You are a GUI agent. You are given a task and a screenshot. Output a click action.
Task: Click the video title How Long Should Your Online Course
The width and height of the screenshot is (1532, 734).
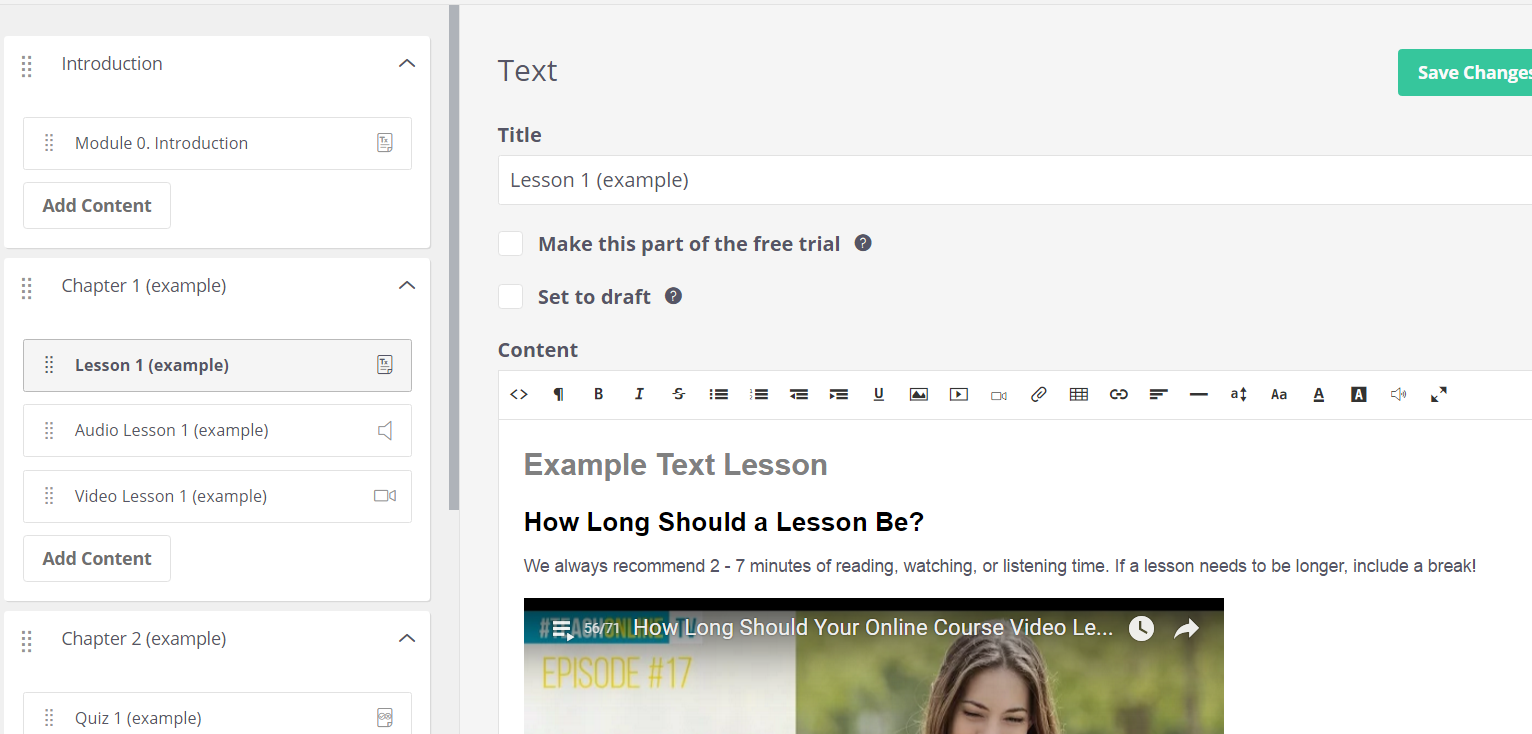click(x=873, y=628)
